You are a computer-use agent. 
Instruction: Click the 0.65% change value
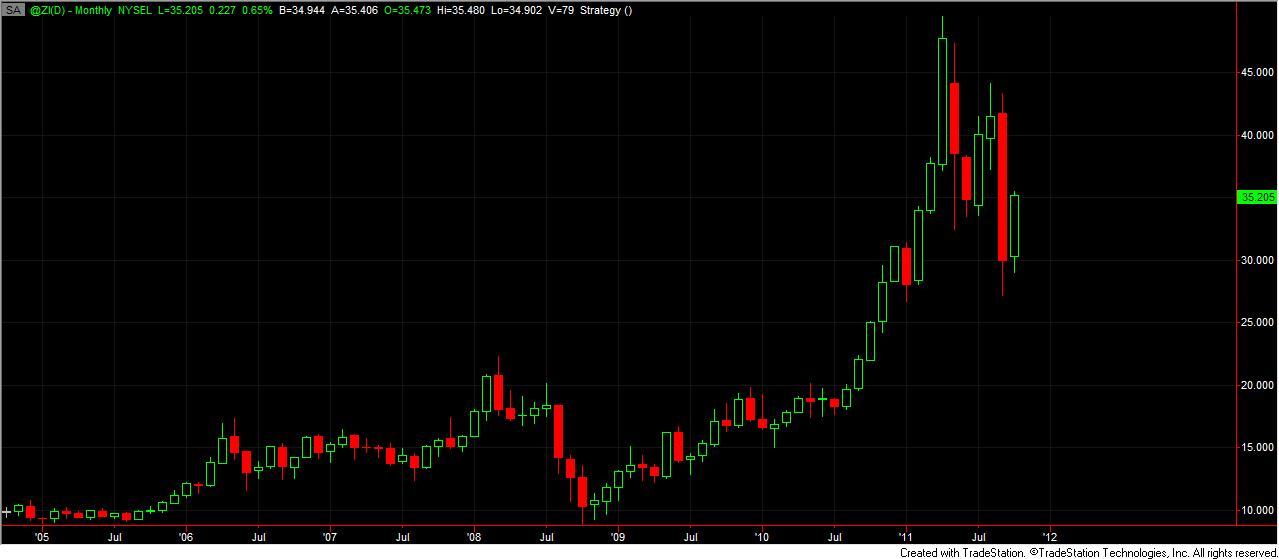pos(259,9)
